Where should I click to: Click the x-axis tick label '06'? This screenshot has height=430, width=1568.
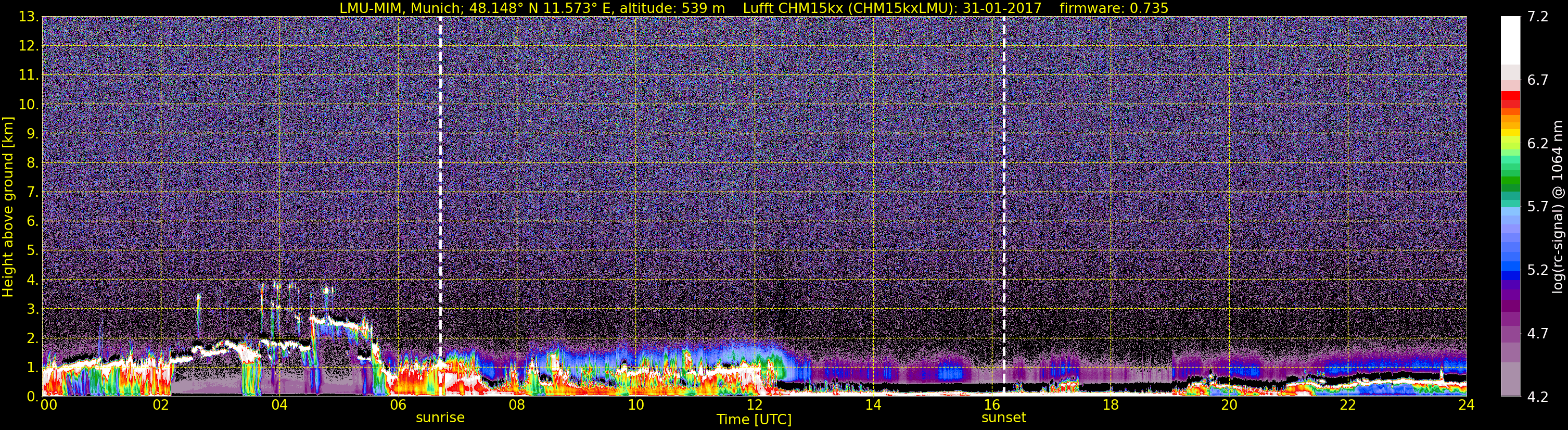398,405
